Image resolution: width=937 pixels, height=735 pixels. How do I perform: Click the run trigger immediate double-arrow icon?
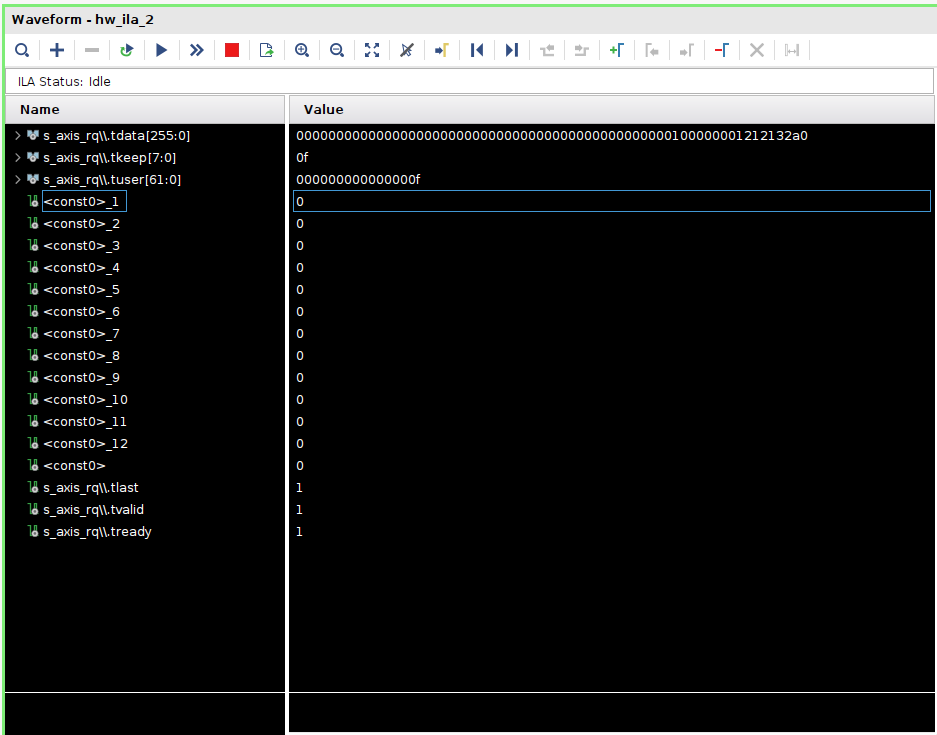[196, 50]
